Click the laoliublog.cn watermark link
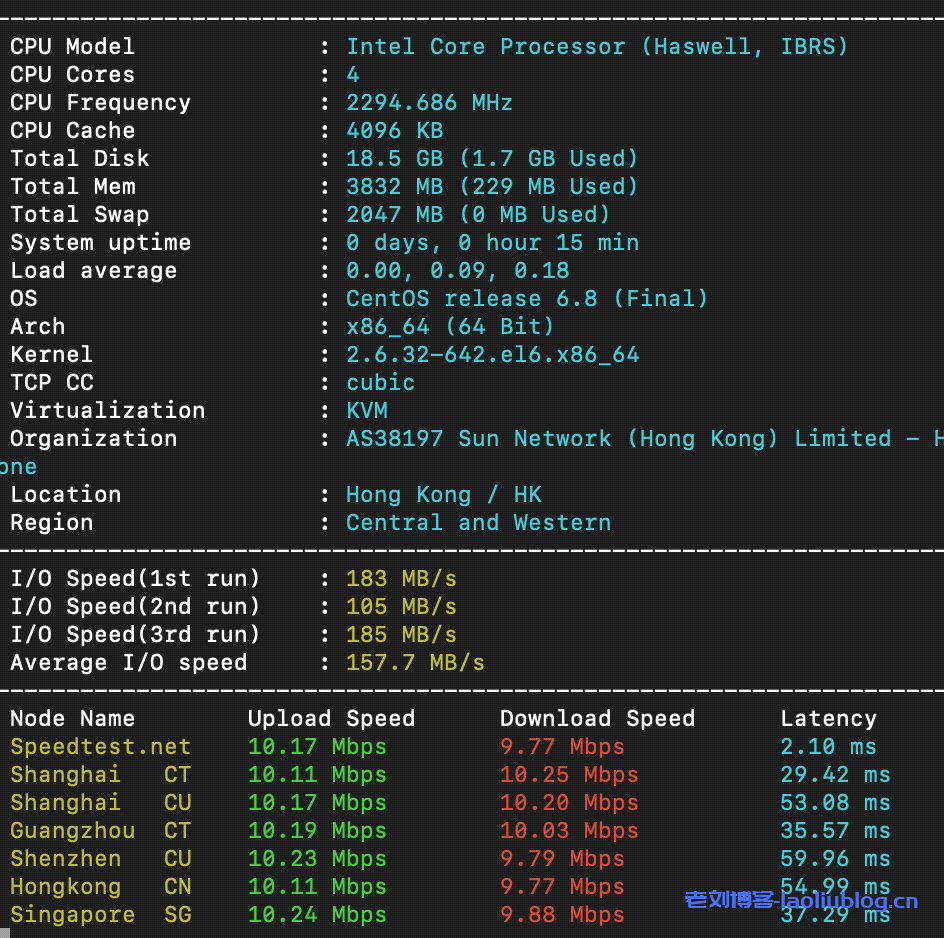The image size is (944, 938). pos(801,900)
